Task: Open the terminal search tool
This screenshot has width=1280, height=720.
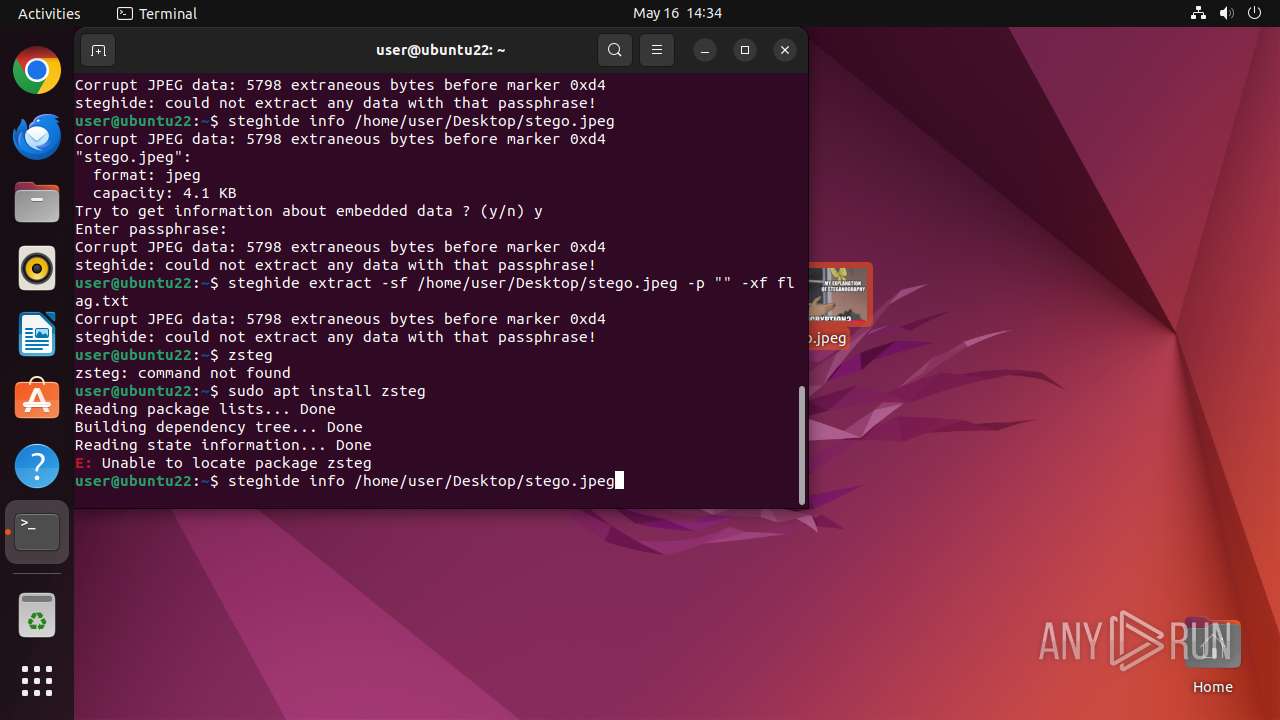Action: (615, 50)
